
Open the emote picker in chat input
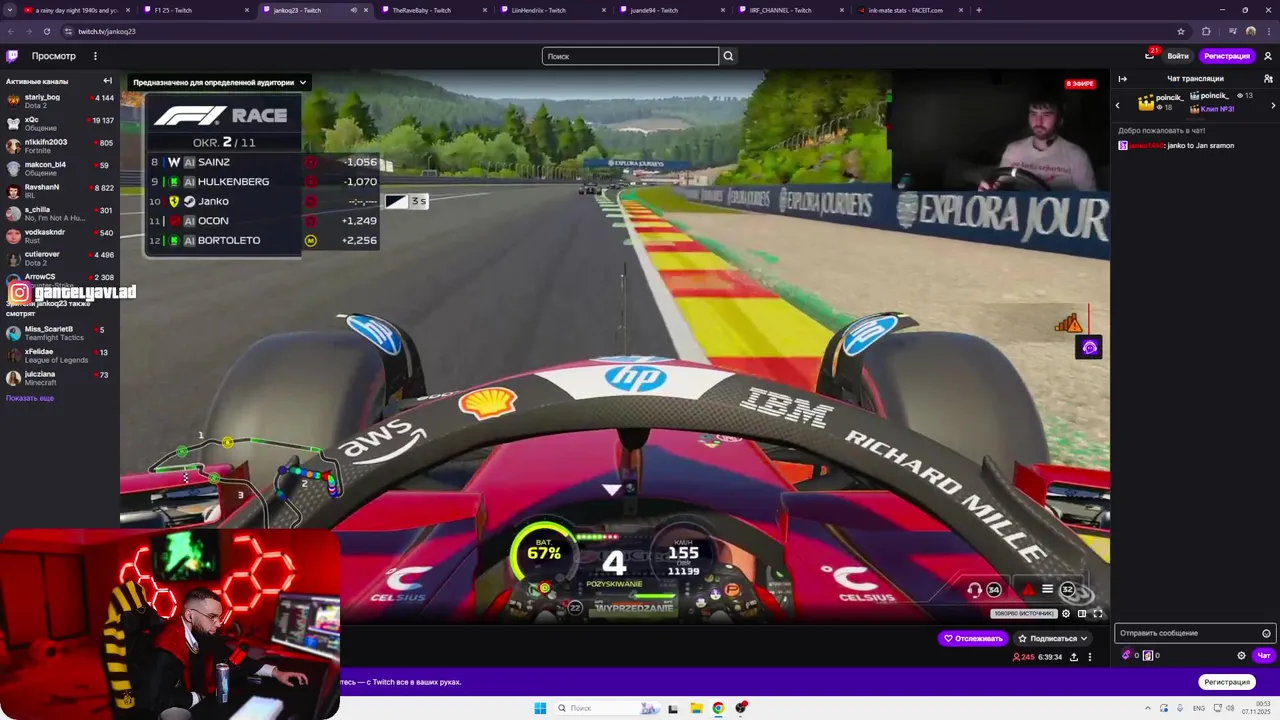tap(1266, 633)
